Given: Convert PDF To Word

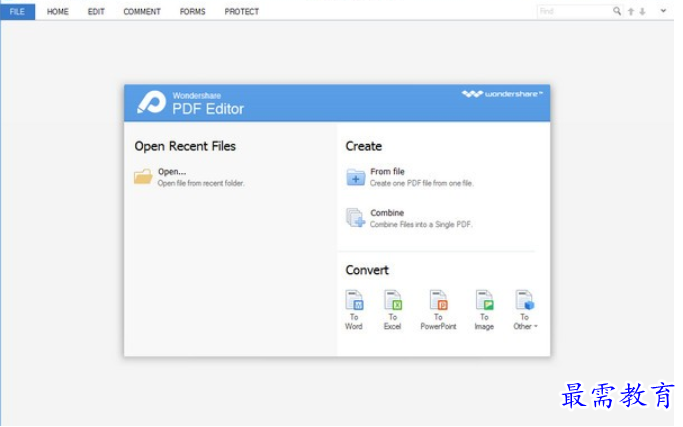Looking at the screenshot, I should (354, 310).
